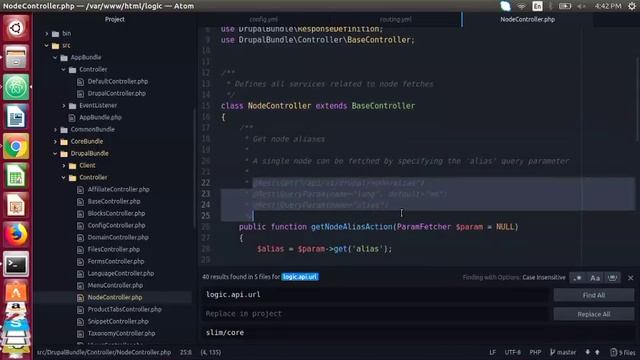Open LanguageController.php file
This screenshot has width=640, height=360.
click(x=121, y=273)
